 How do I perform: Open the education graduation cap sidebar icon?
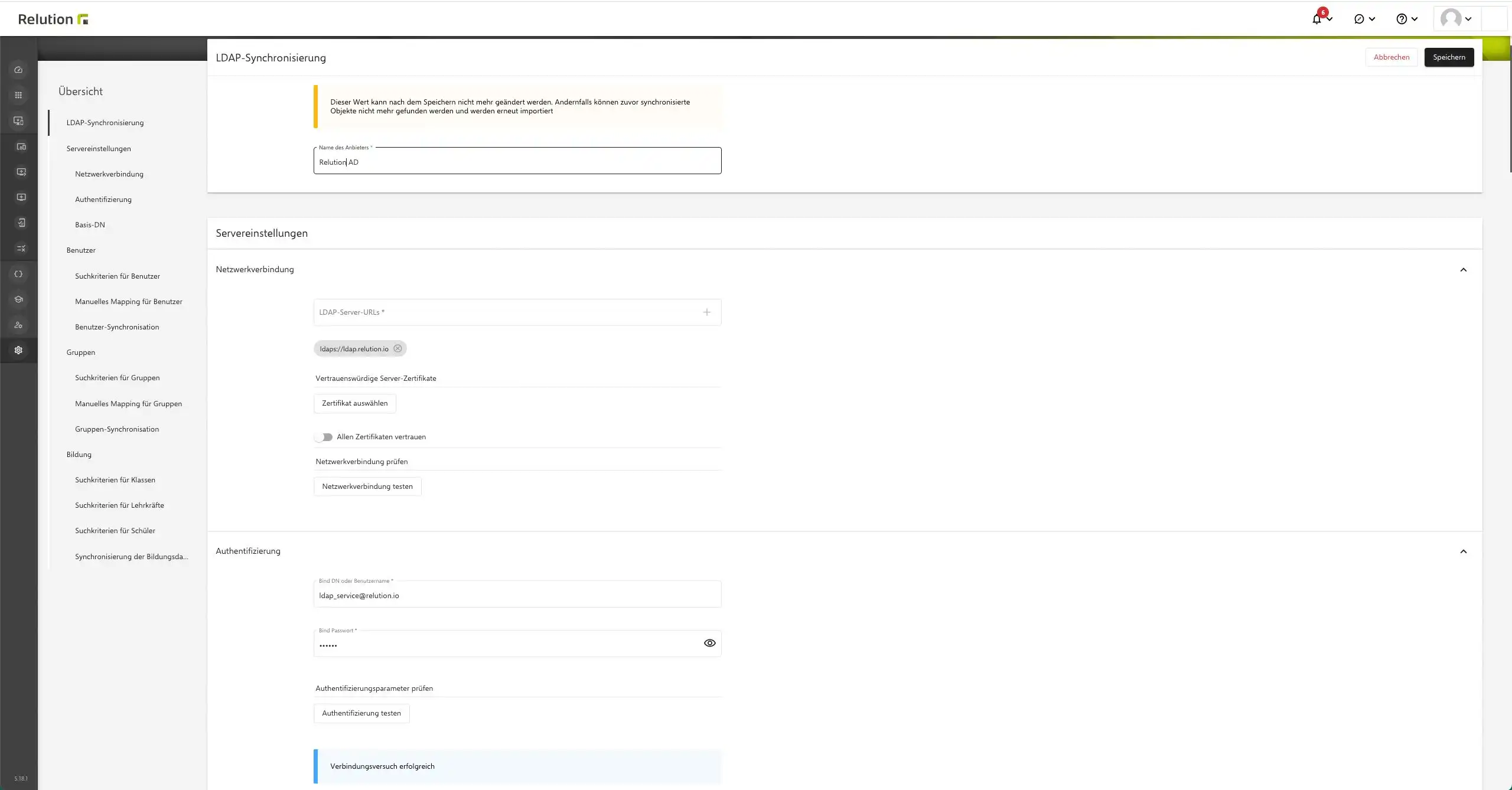18,299
